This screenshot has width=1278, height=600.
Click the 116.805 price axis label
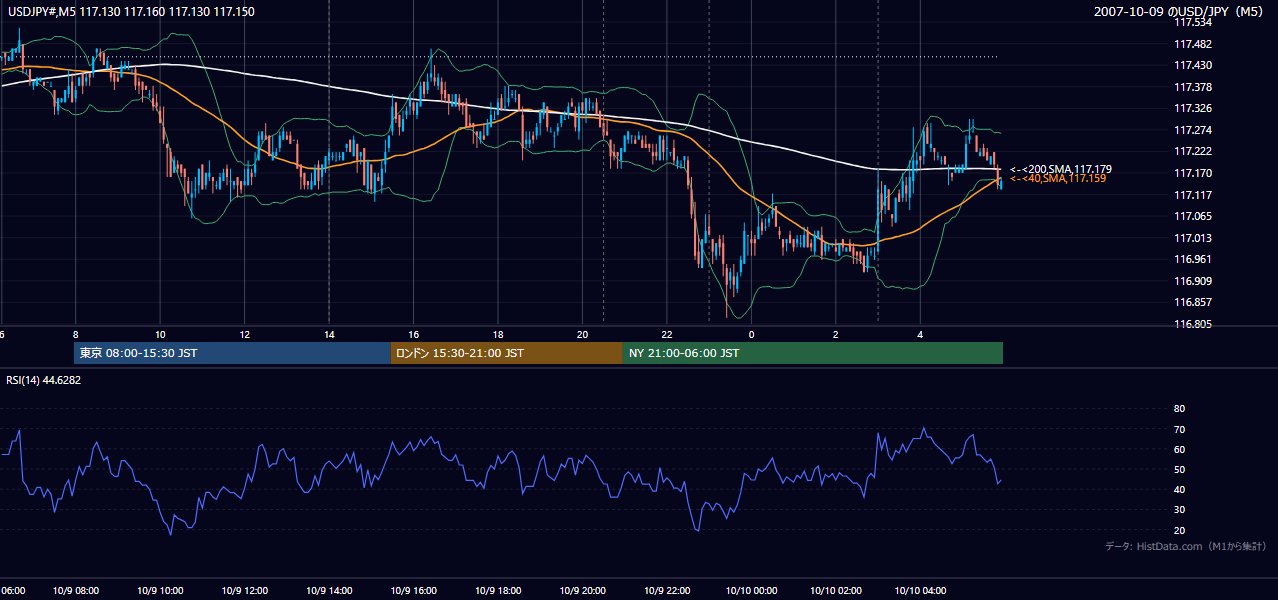1192,324
